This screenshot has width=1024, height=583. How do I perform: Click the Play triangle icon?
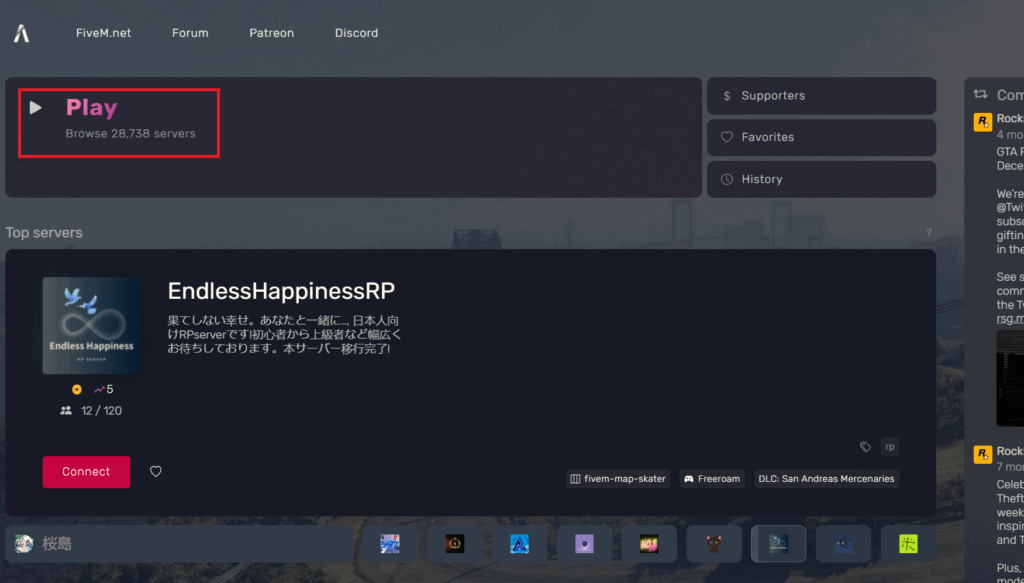36,108
